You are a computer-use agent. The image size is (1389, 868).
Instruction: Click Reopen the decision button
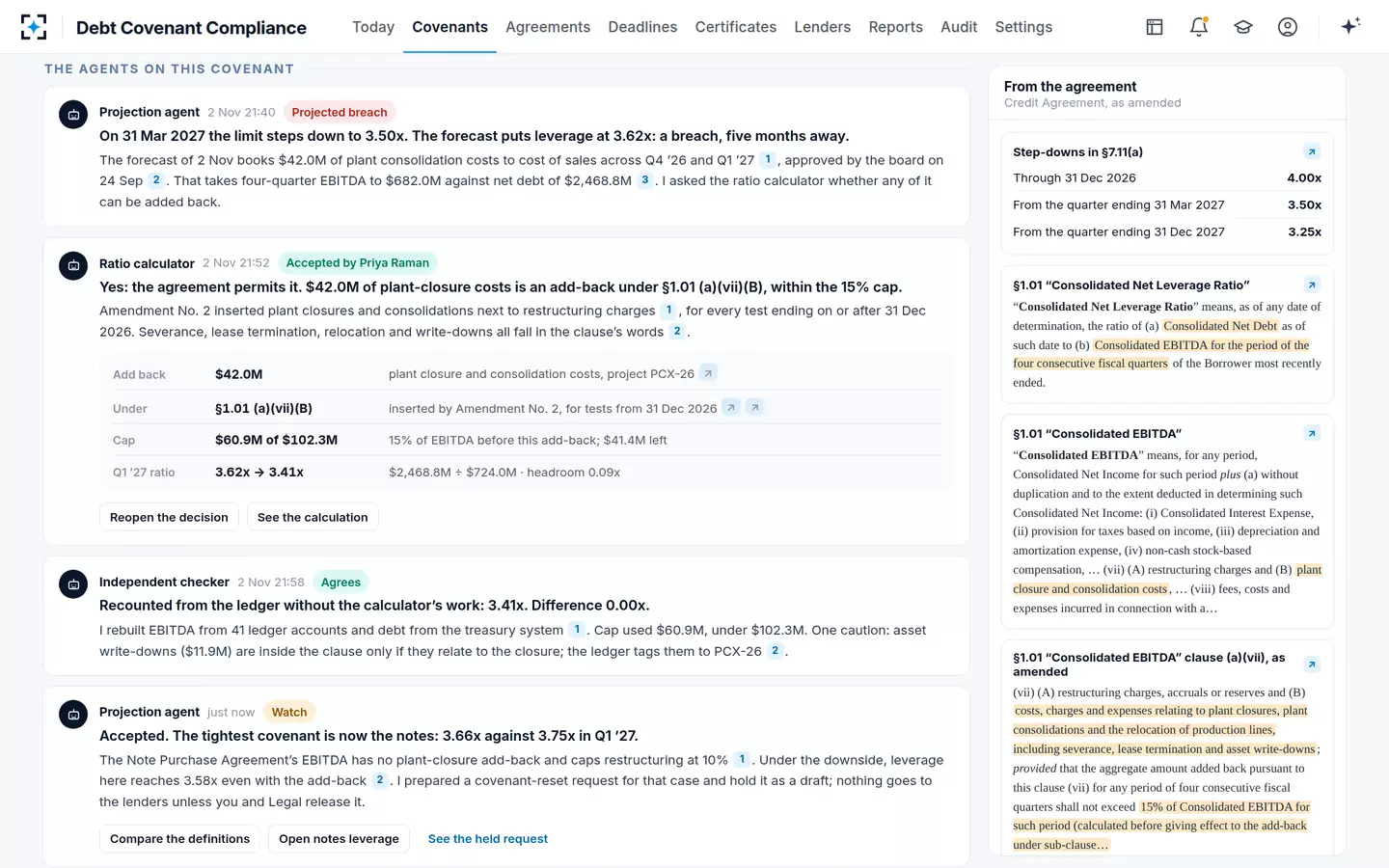(169, 517)
